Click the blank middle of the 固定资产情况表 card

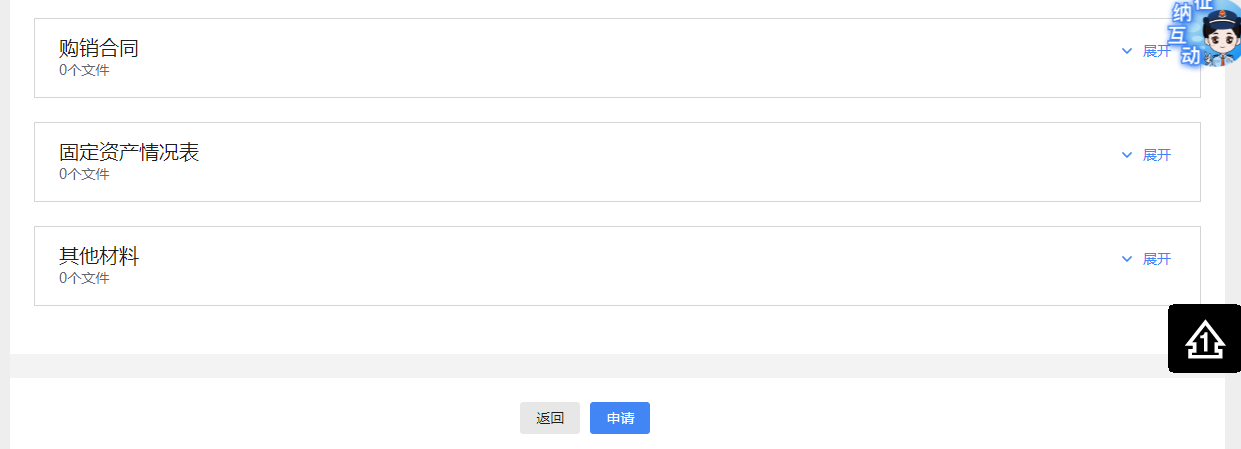click(x=617, y=162)
